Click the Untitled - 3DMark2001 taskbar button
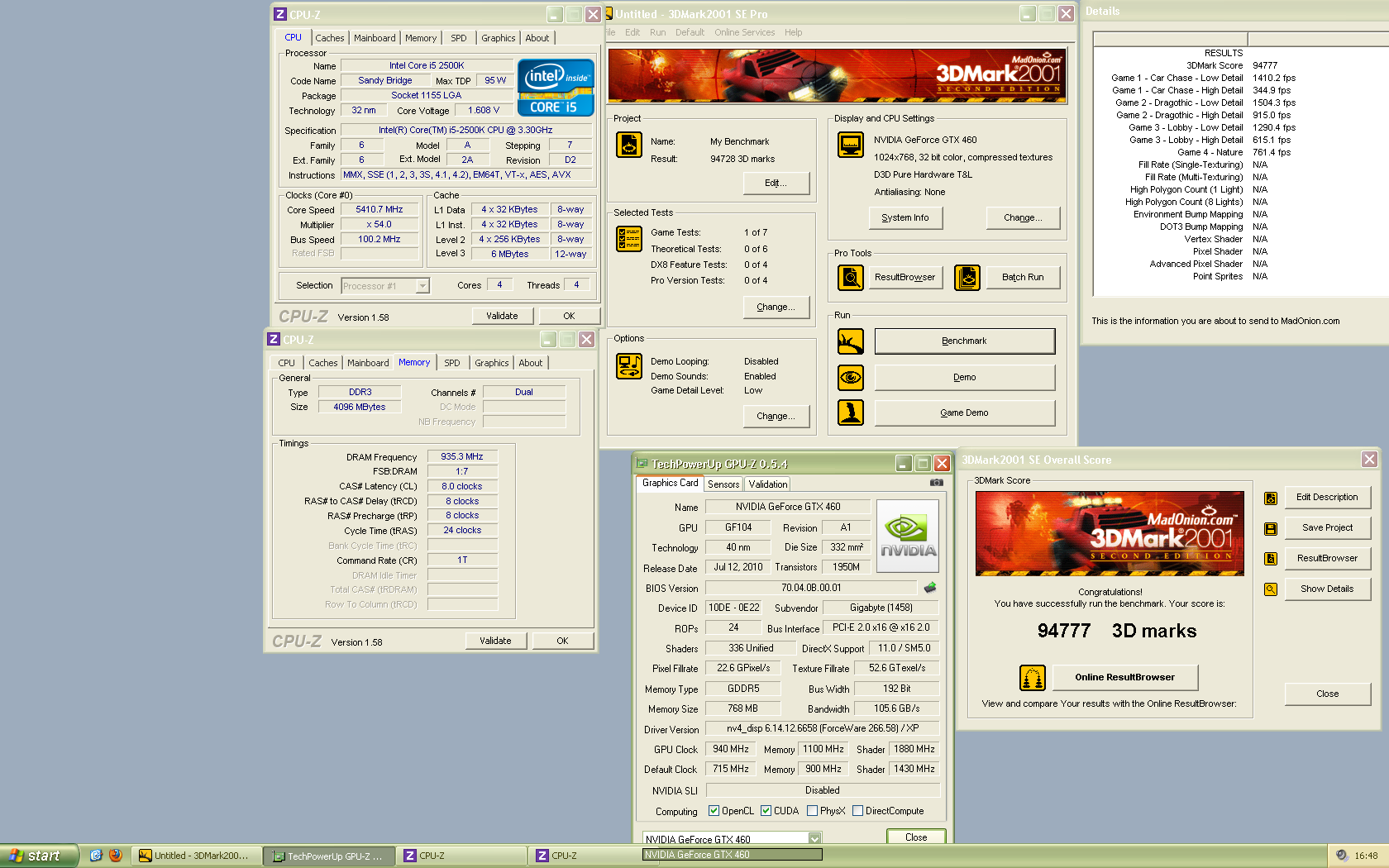The image size is (1389, 868). tap(197, 856)
